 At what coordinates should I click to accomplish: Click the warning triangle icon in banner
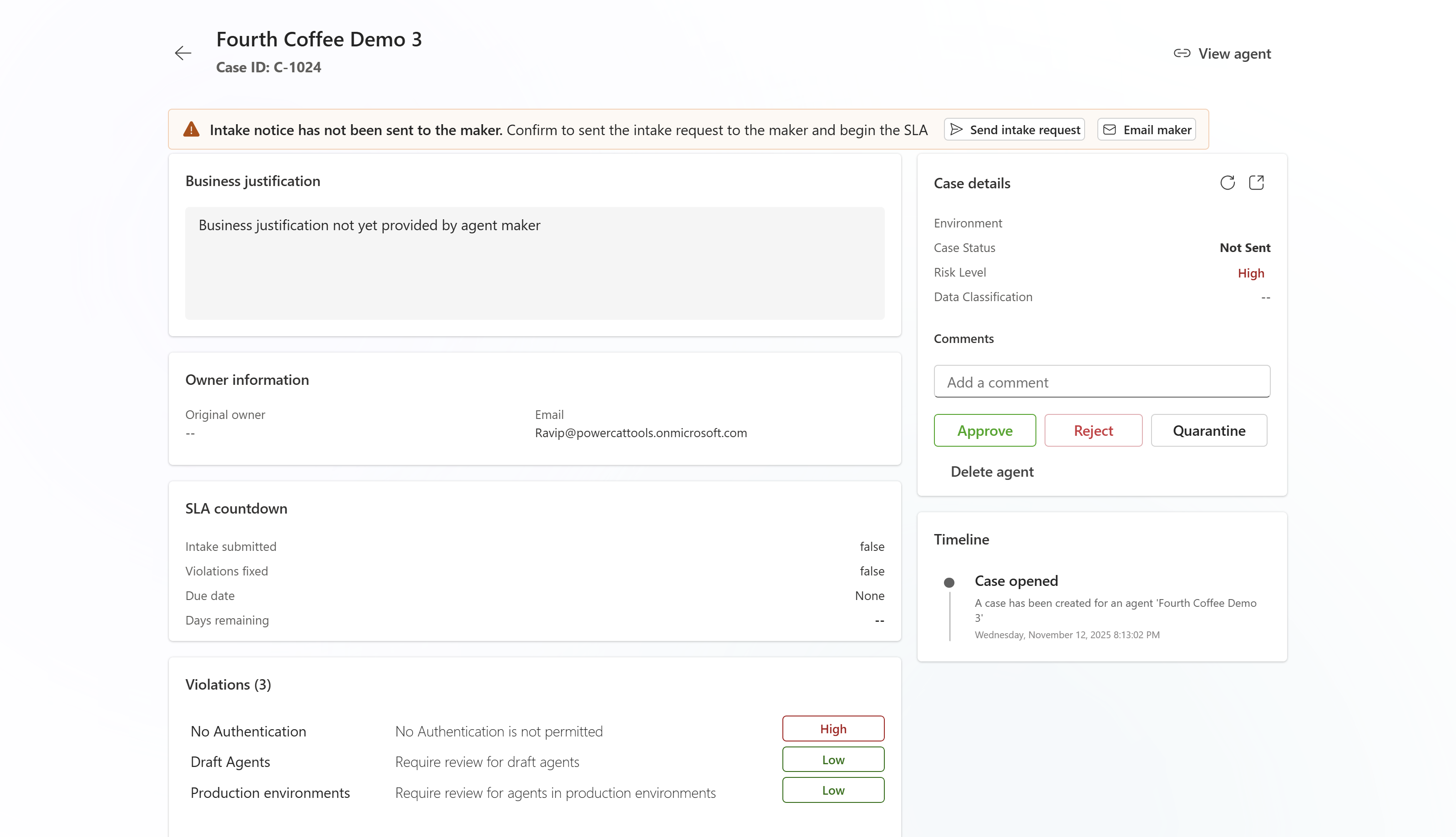pyautogui.click(x=192, y=129)
